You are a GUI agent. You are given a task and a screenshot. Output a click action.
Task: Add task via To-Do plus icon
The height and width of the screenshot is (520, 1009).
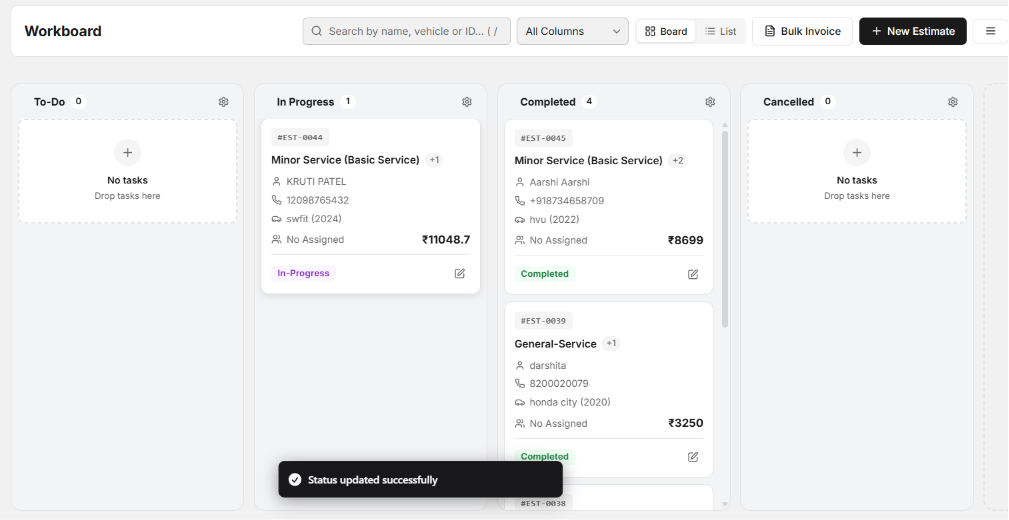click(x=127, y=153)
